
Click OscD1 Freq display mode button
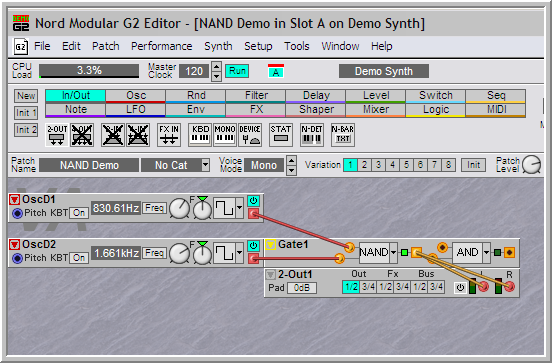pyautogui.click(x=154, y=208)
